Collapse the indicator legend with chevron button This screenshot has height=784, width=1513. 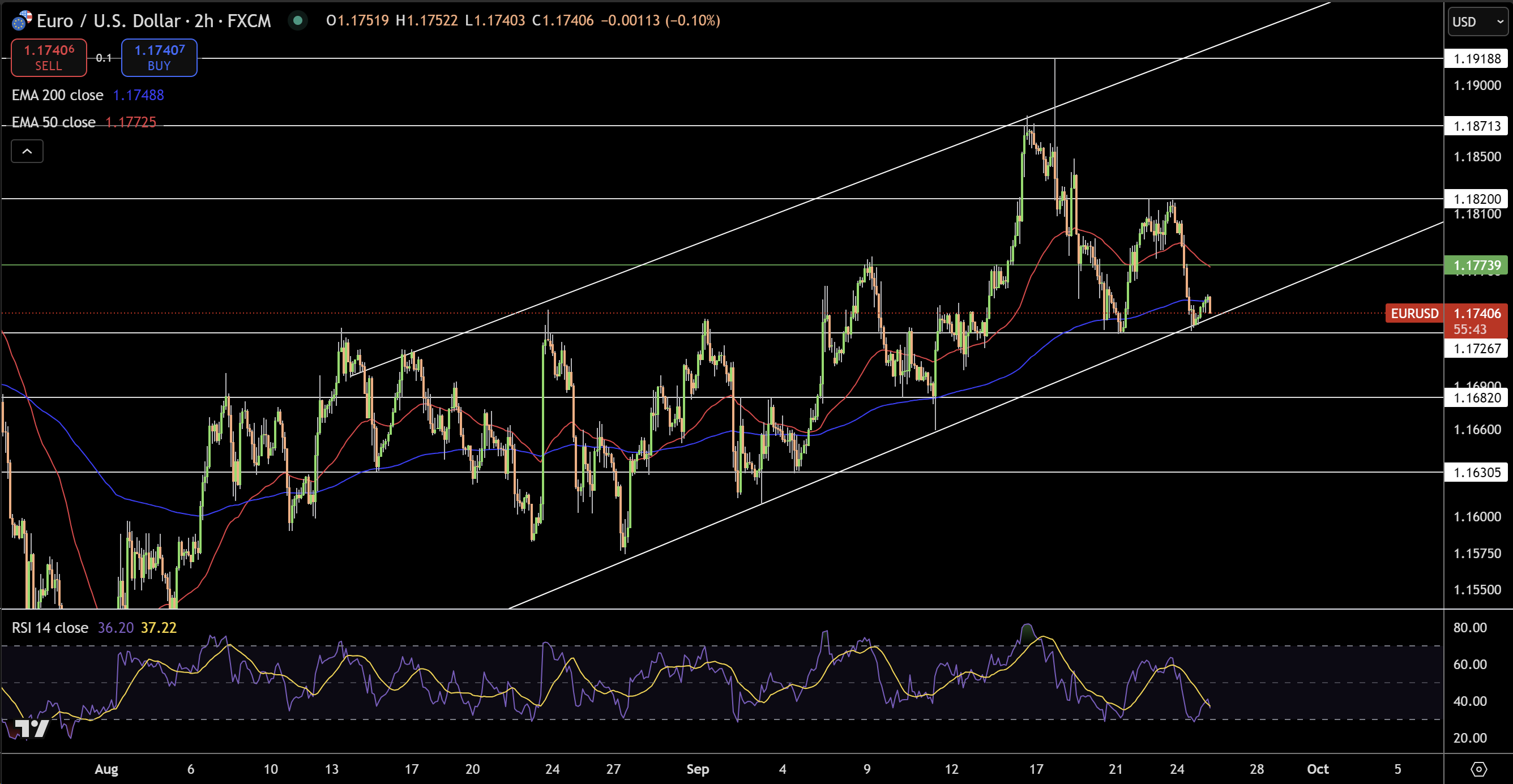[x=27, y=152]
